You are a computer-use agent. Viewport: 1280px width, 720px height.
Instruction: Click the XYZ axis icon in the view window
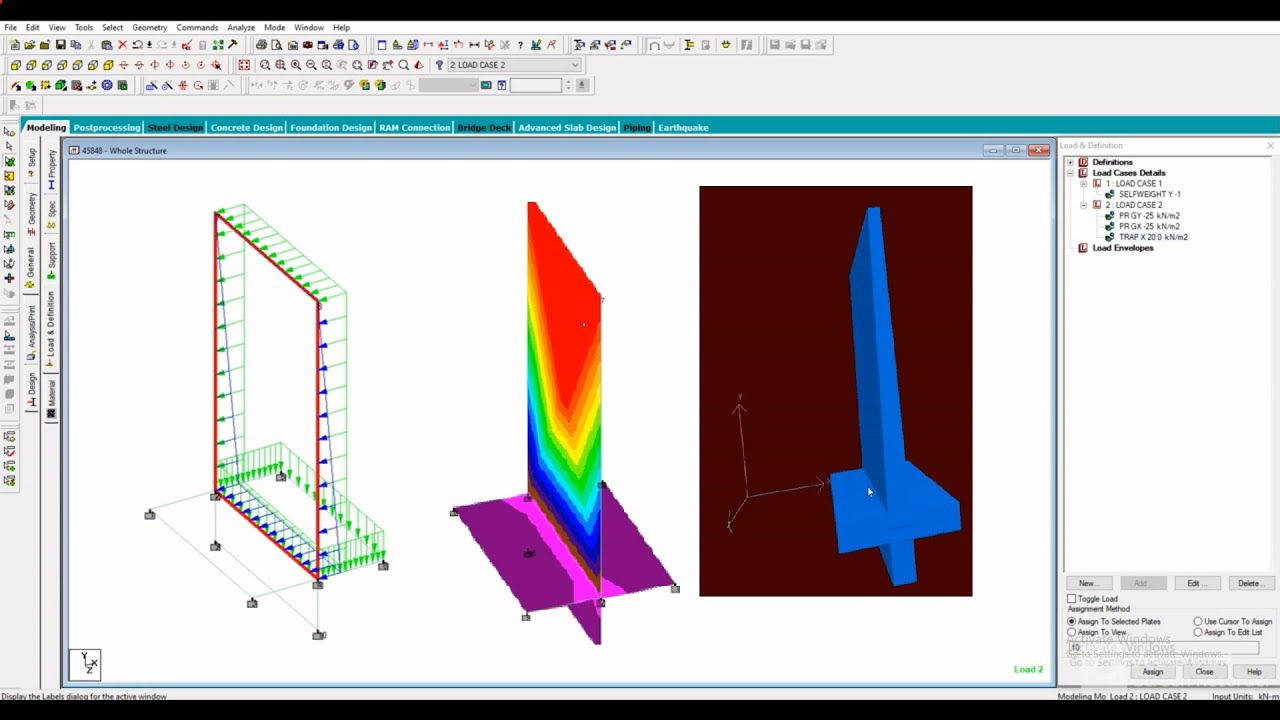[x=85, y=664]
